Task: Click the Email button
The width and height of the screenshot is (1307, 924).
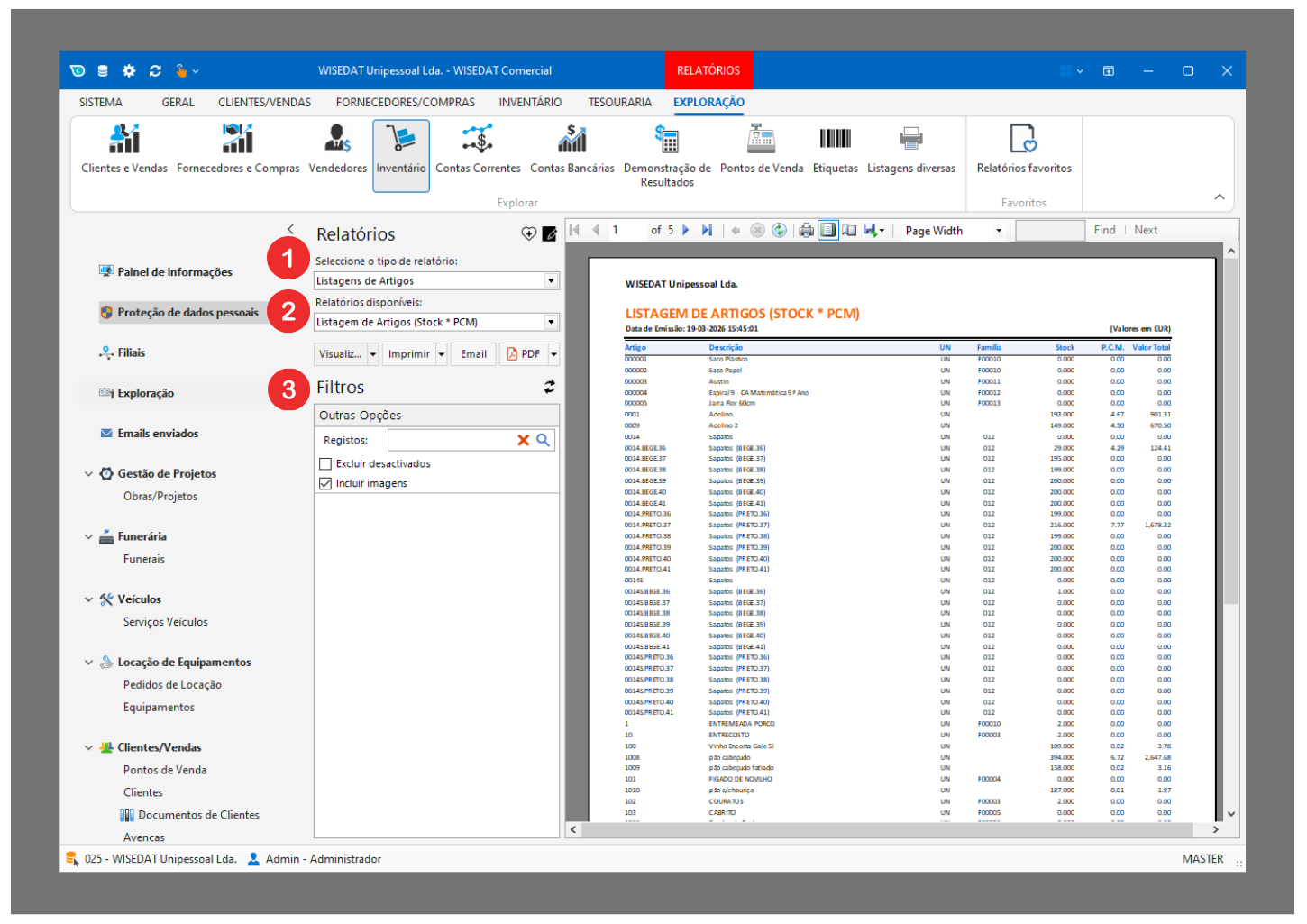Action: coord(473,354)
